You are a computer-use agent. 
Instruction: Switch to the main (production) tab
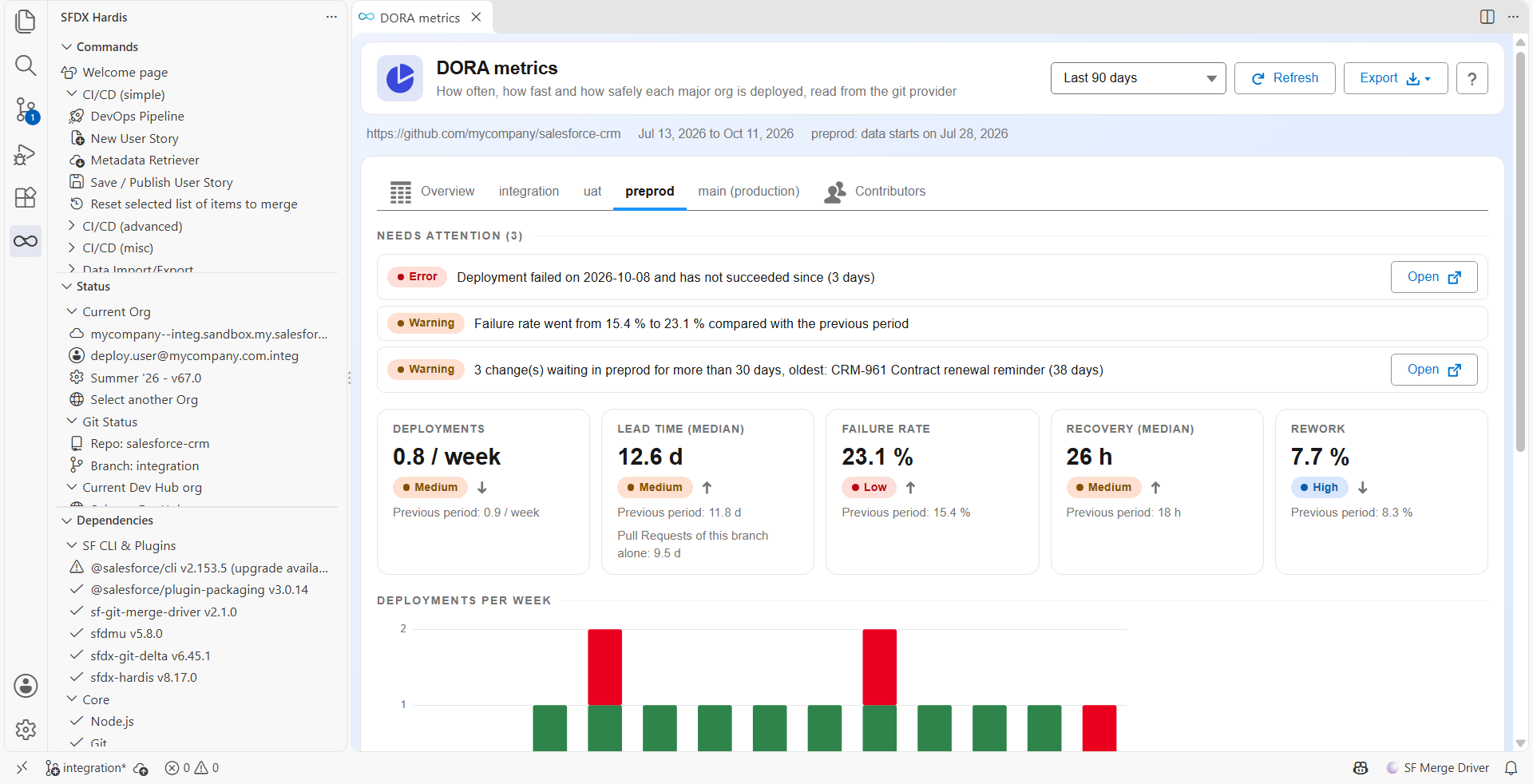(748, 192)
